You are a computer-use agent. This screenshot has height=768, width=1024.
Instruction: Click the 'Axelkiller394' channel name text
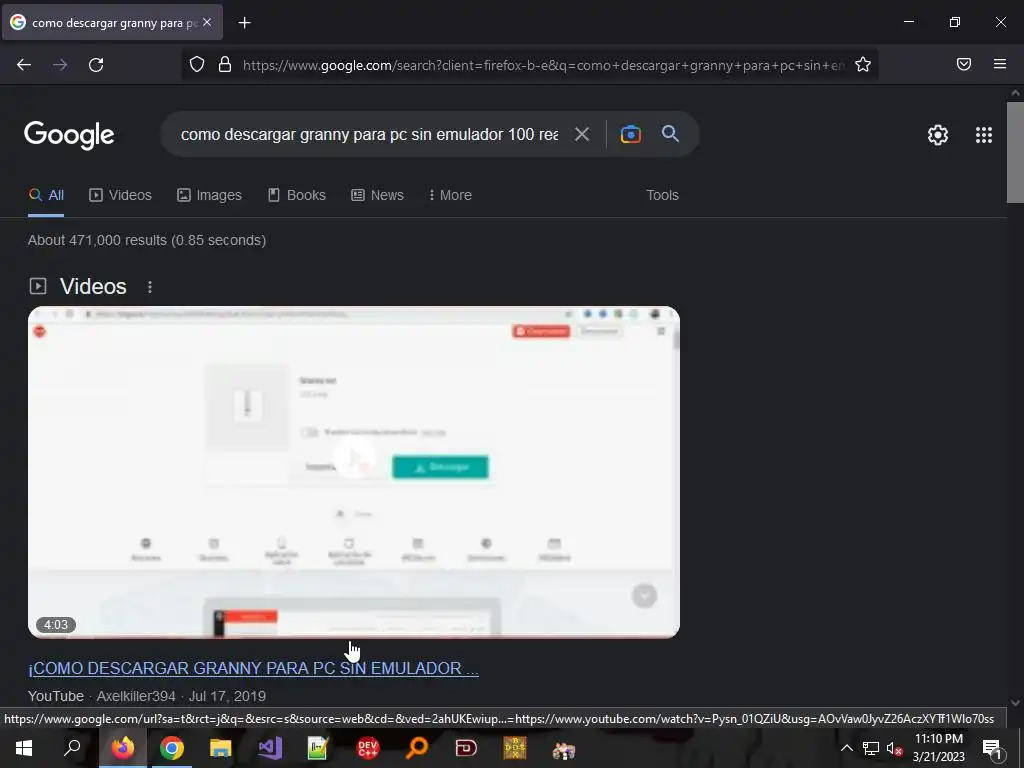pyautogui.click(x=136, y=696)
